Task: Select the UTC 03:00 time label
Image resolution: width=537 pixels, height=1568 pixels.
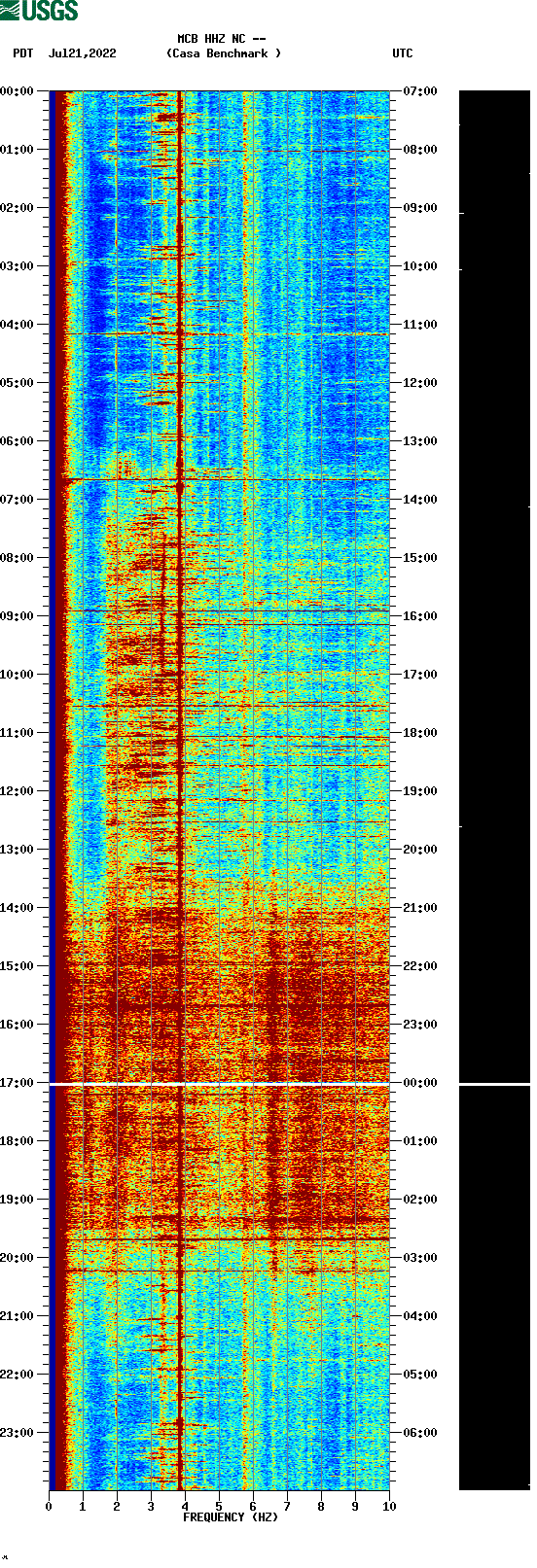Action: 420,1258
